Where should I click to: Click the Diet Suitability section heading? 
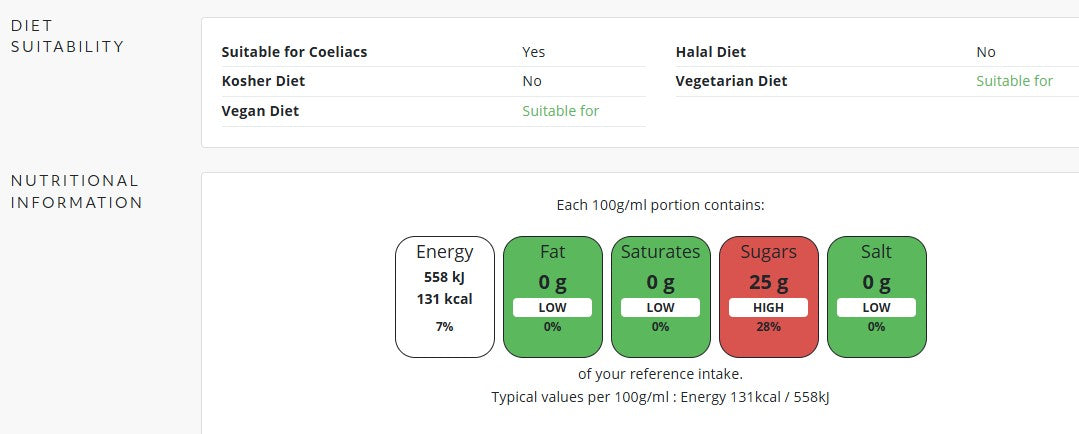click(67, 36)
